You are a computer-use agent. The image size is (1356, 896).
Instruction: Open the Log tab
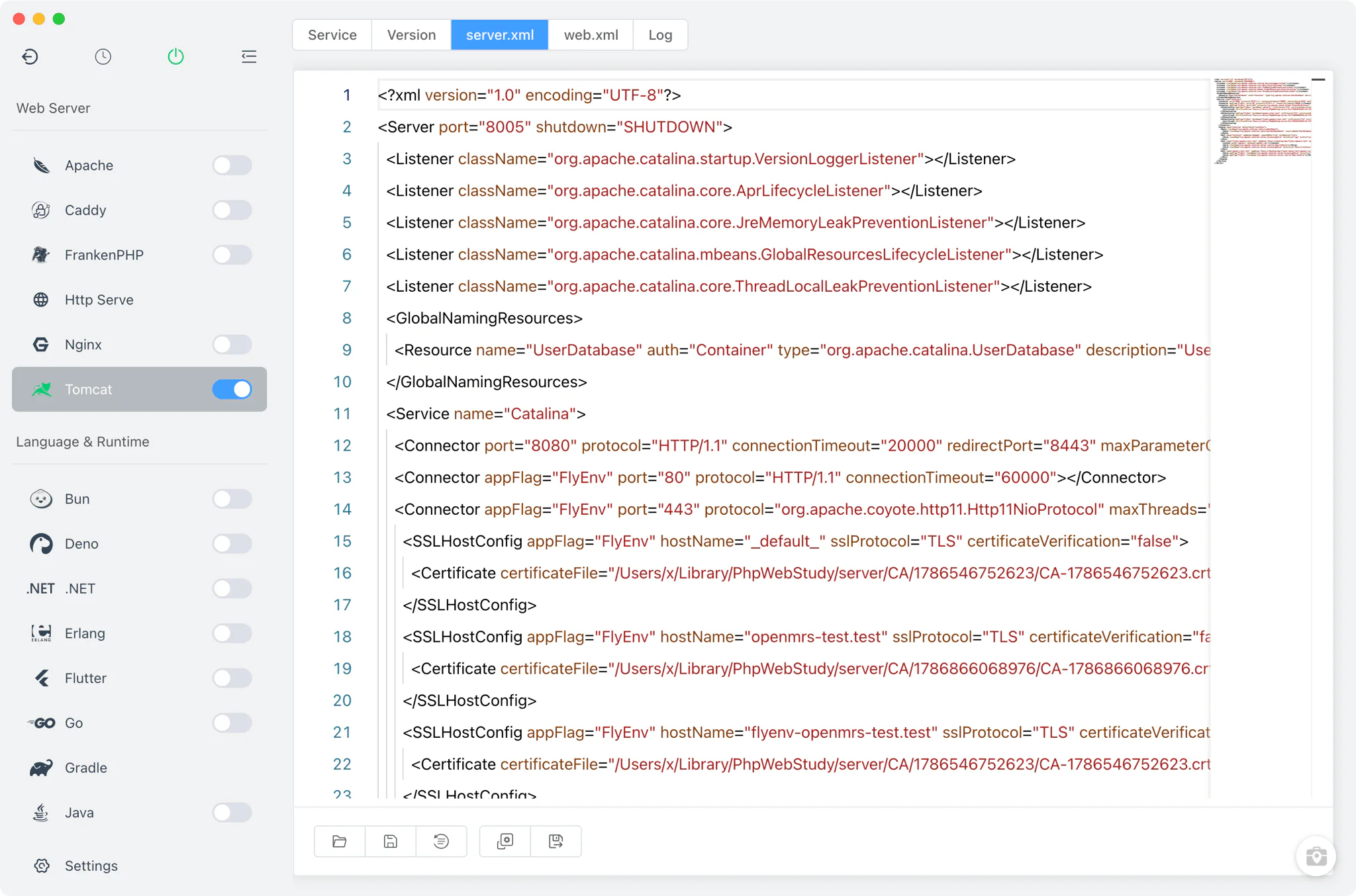pos(660,35)
